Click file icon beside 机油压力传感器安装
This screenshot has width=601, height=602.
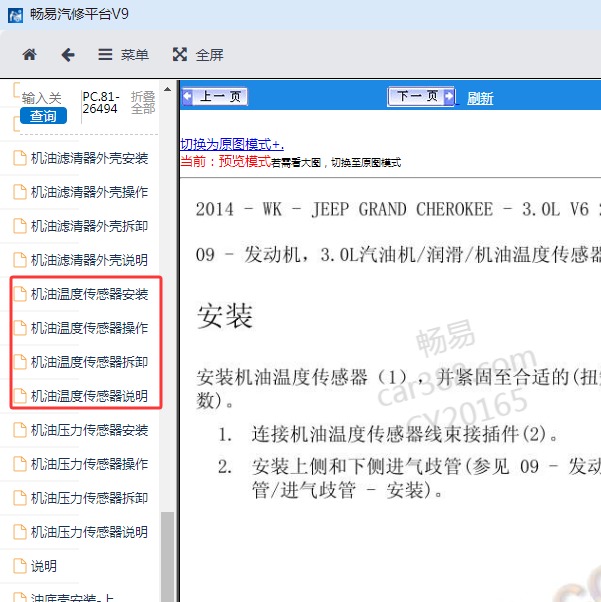point(20,430)
